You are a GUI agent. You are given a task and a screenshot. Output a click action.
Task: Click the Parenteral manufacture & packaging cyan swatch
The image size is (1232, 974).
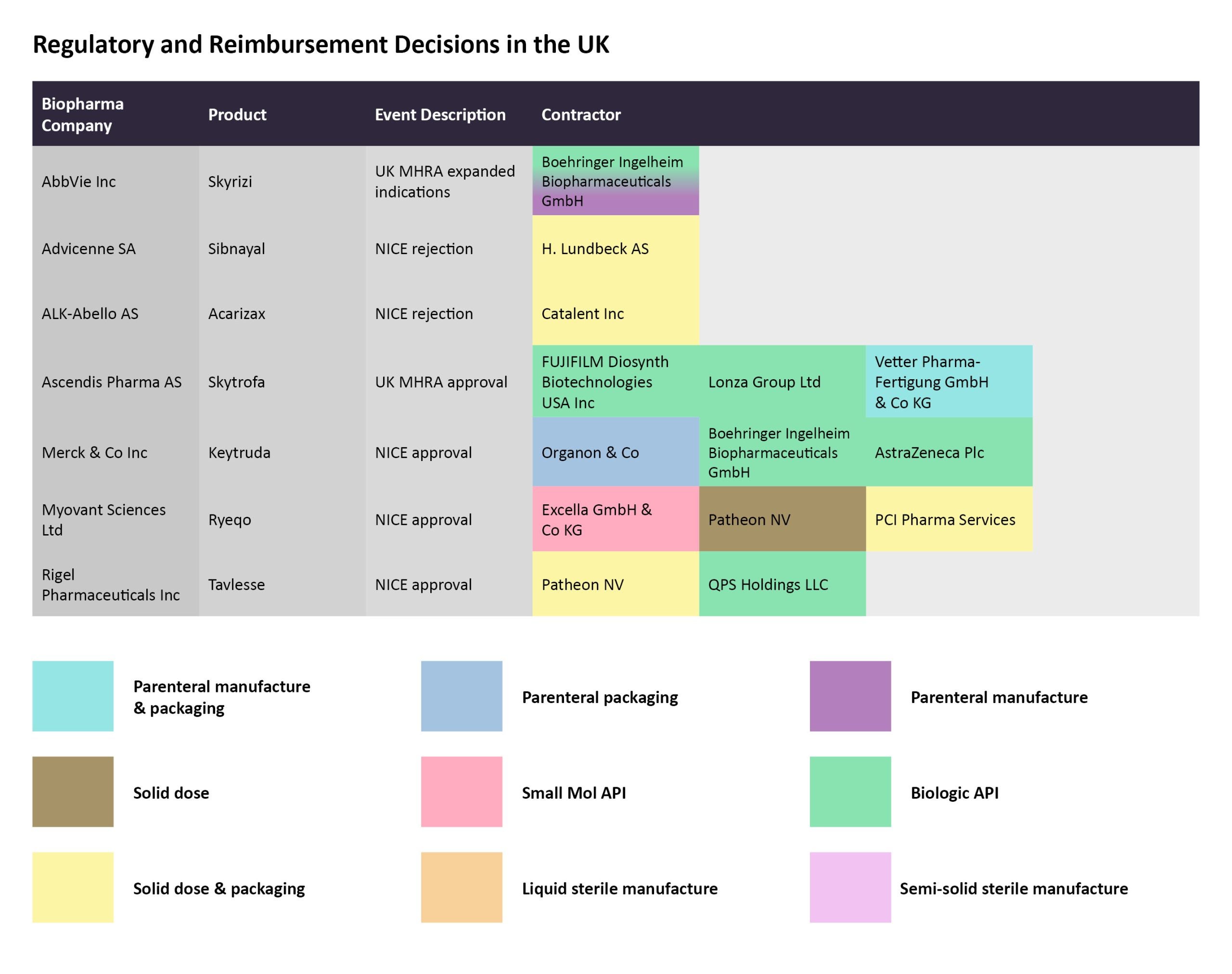[x=73, y=696]
